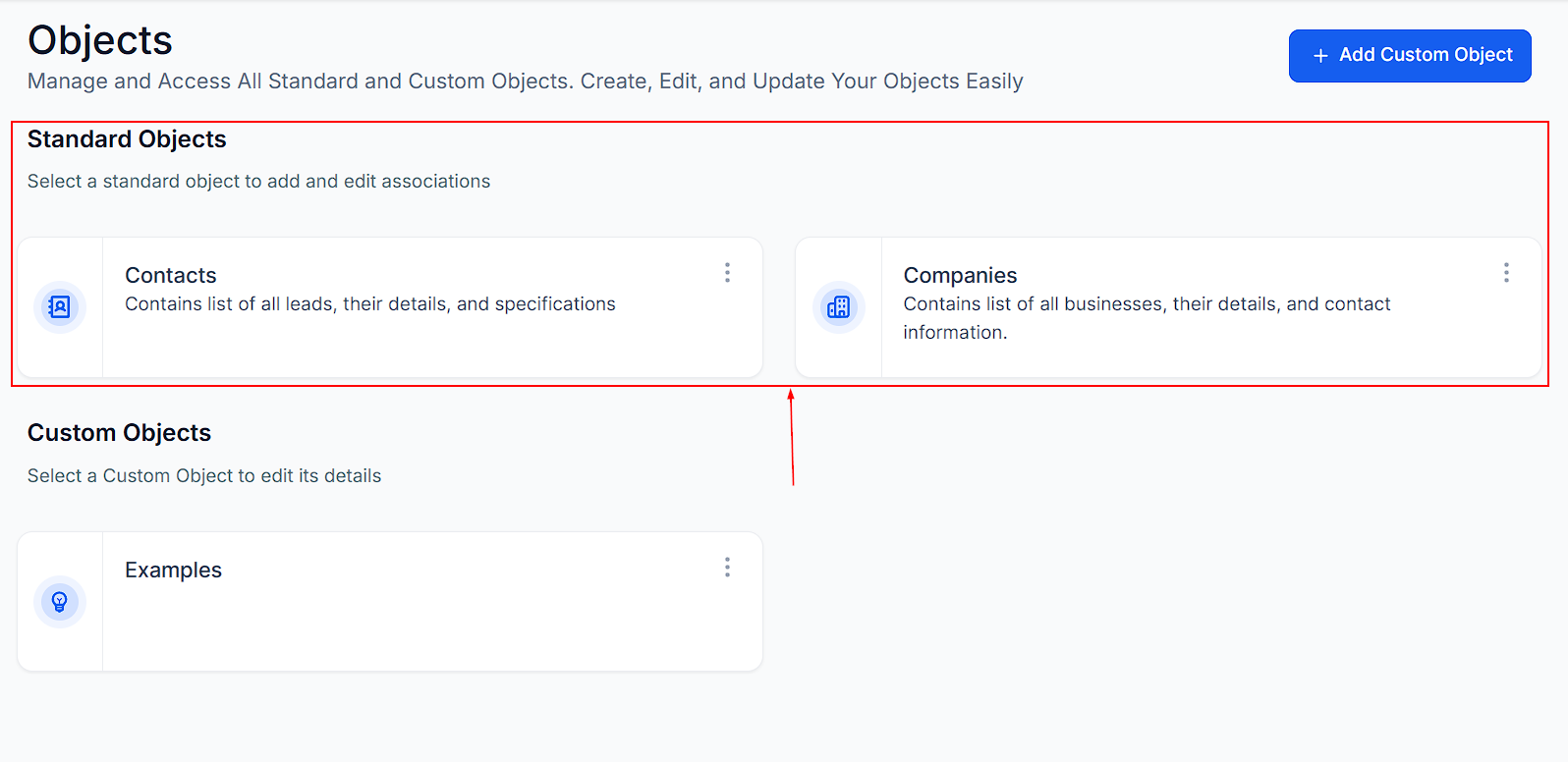The width and height of the screenshot is (1568, 762).
Task: Open the Contacts three-dot options menu
Action: (727, 273)
